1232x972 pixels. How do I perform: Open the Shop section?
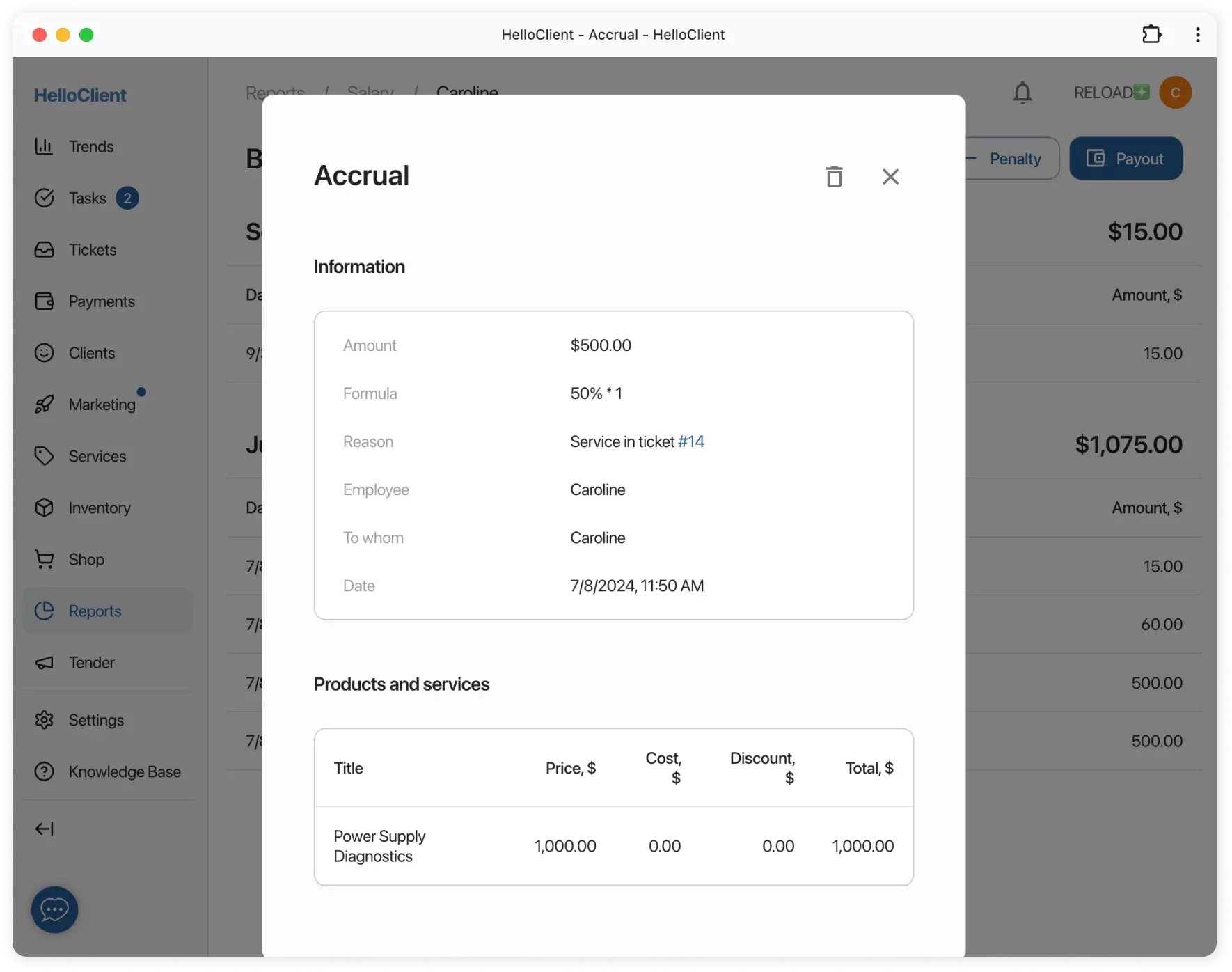tap(85, 559)
